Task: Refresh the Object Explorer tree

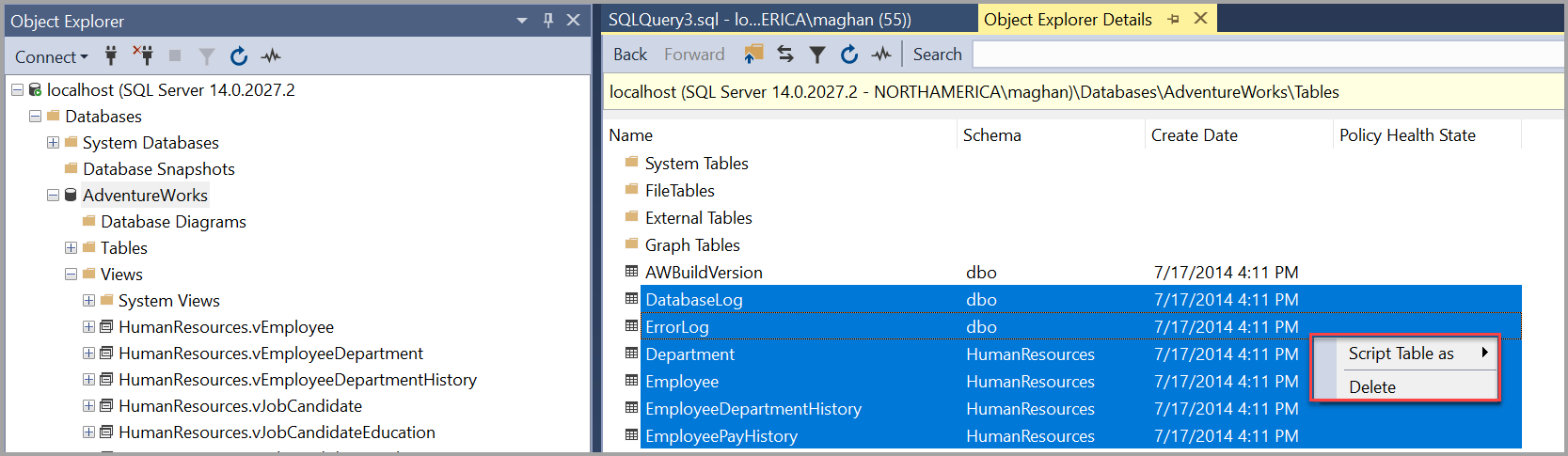Action: 239,56
